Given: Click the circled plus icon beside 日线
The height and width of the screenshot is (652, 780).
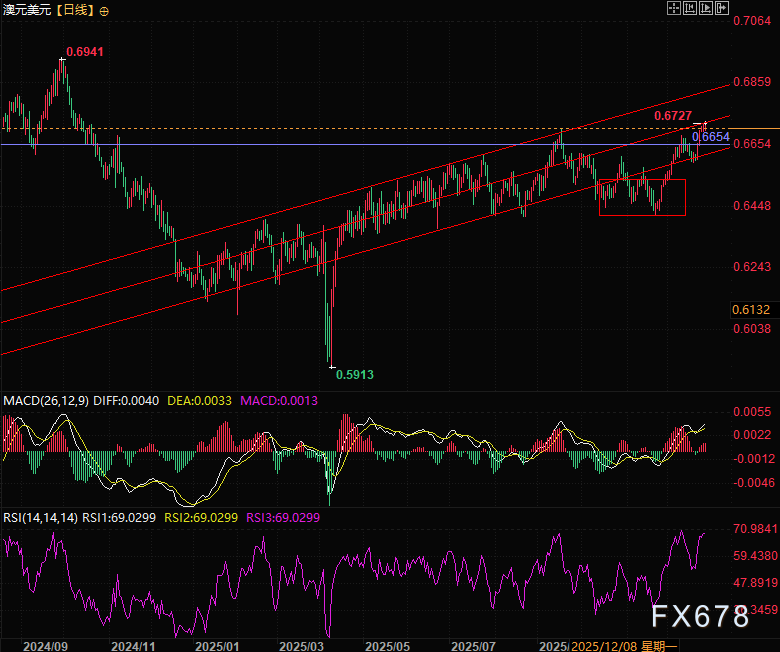Looking at the screenshot, I should pos(104,11).
